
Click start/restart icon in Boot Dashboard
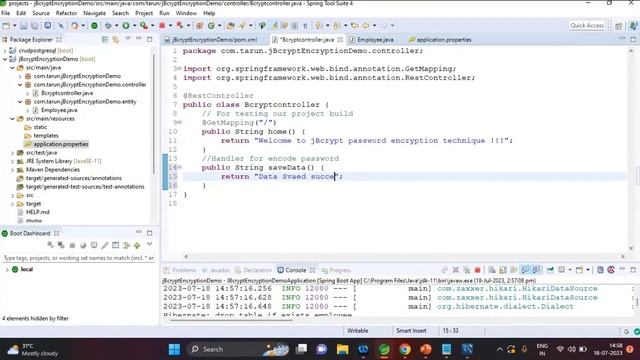[50, 245]
